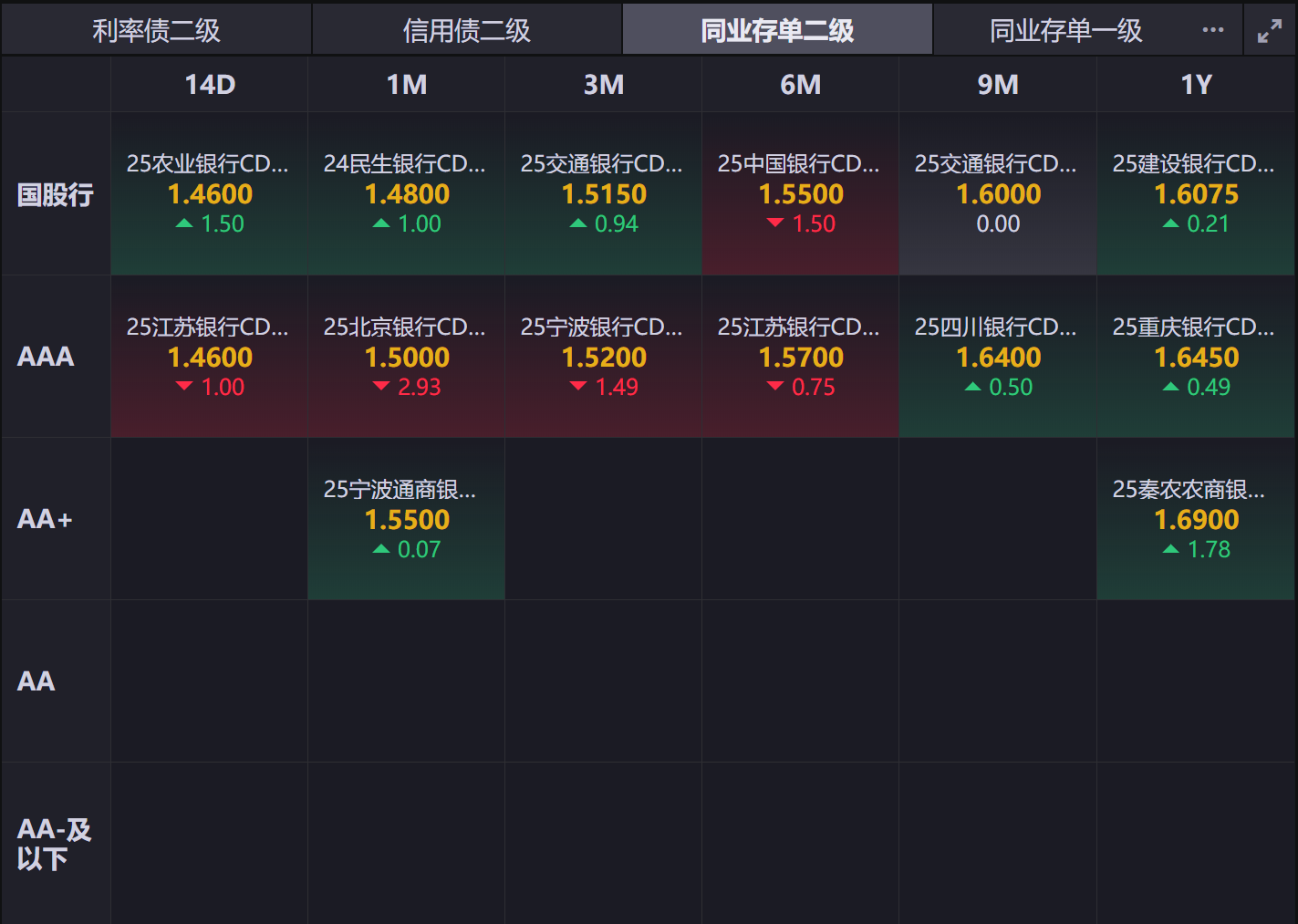Open the 同业存单一级 tab

pyautogui.click(x=1066, y=30)
